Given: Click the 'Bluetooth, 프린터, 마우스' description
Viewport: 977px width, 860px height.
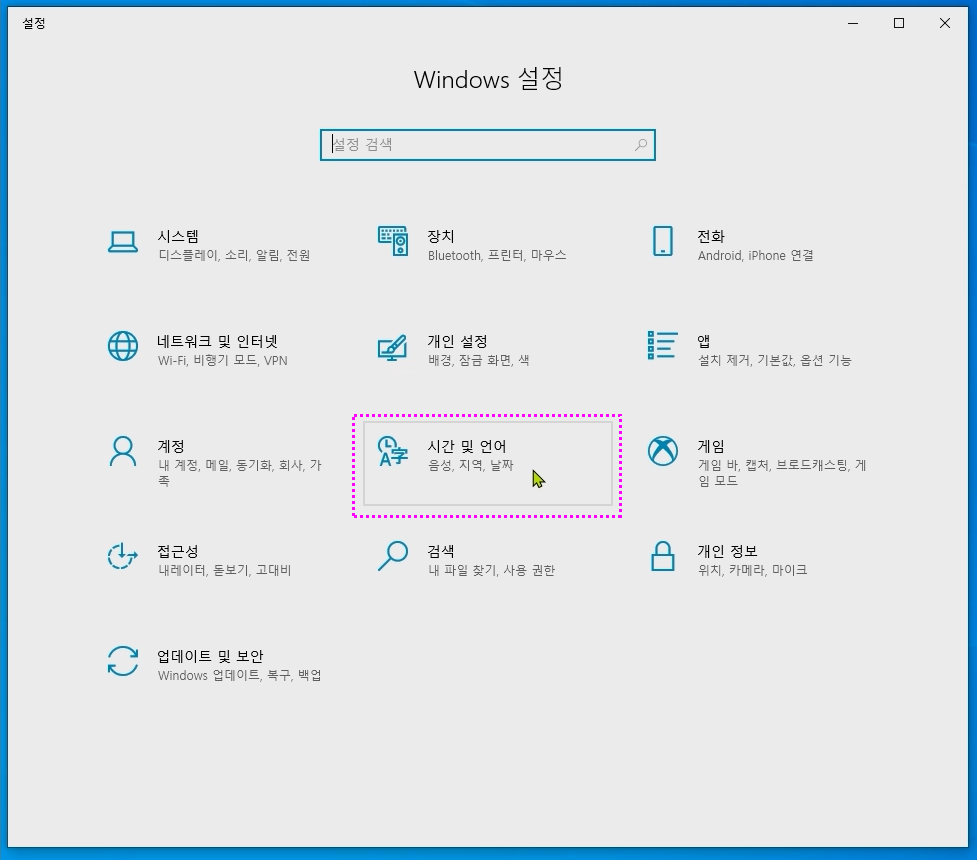Looking at the screenshot, I should coord(497,256).
